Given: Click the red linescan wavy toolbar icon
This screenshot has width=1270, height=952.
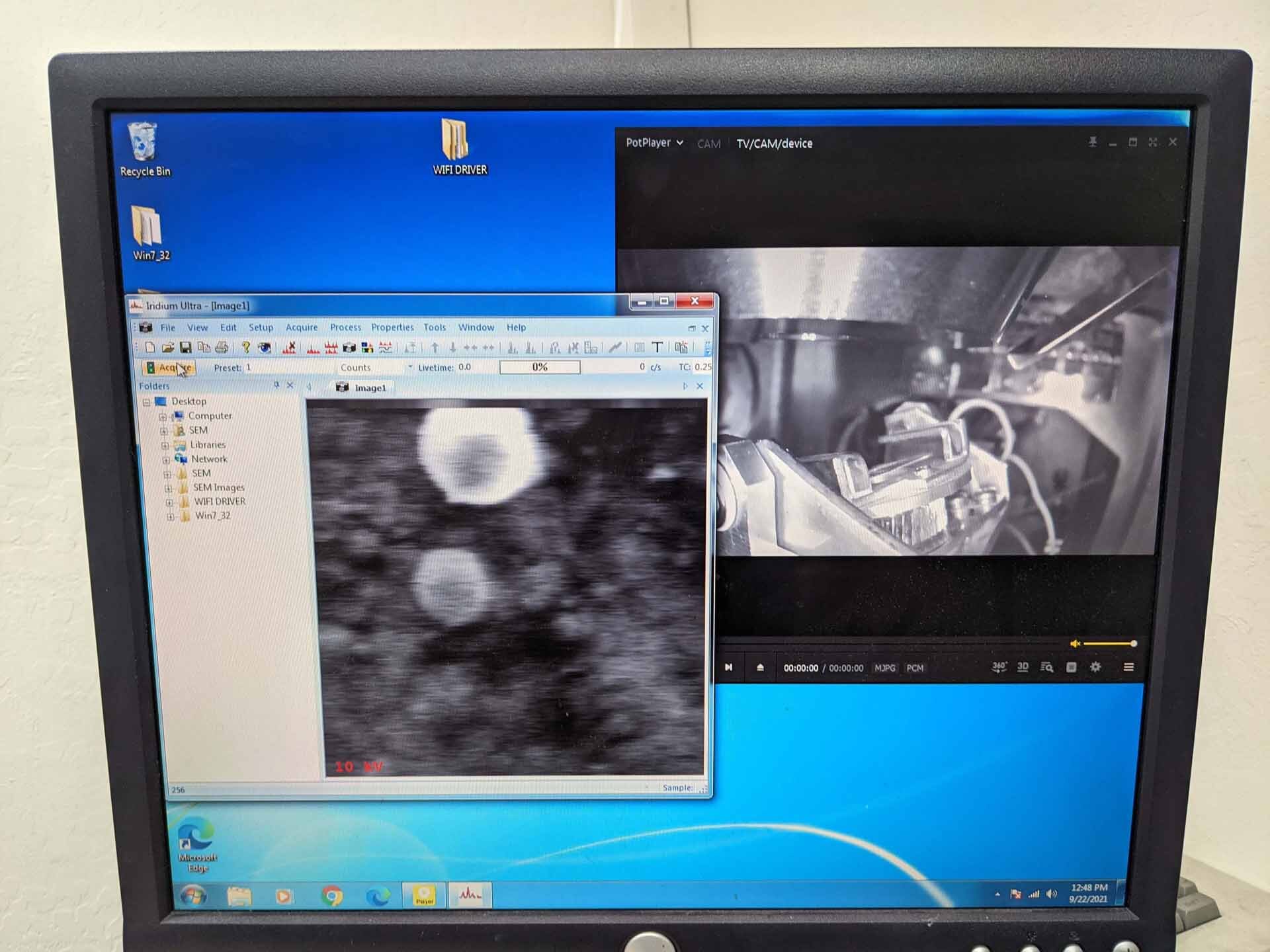Looking at the screenshot, I should [x=386, y=348].
